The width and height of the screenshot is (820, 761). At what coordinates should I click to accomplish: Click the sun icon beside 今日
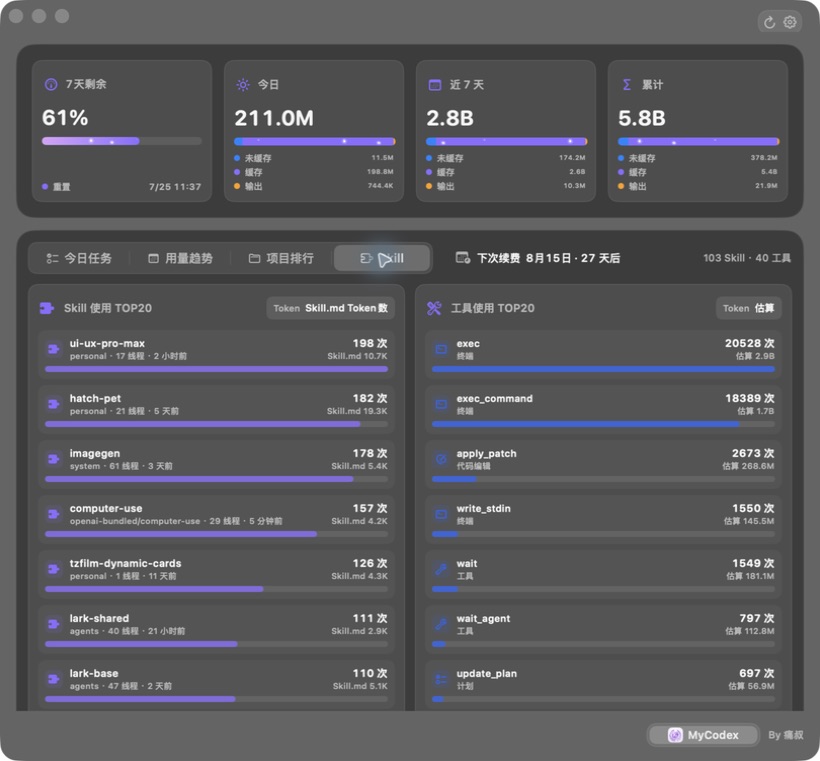tap(243, 85)
